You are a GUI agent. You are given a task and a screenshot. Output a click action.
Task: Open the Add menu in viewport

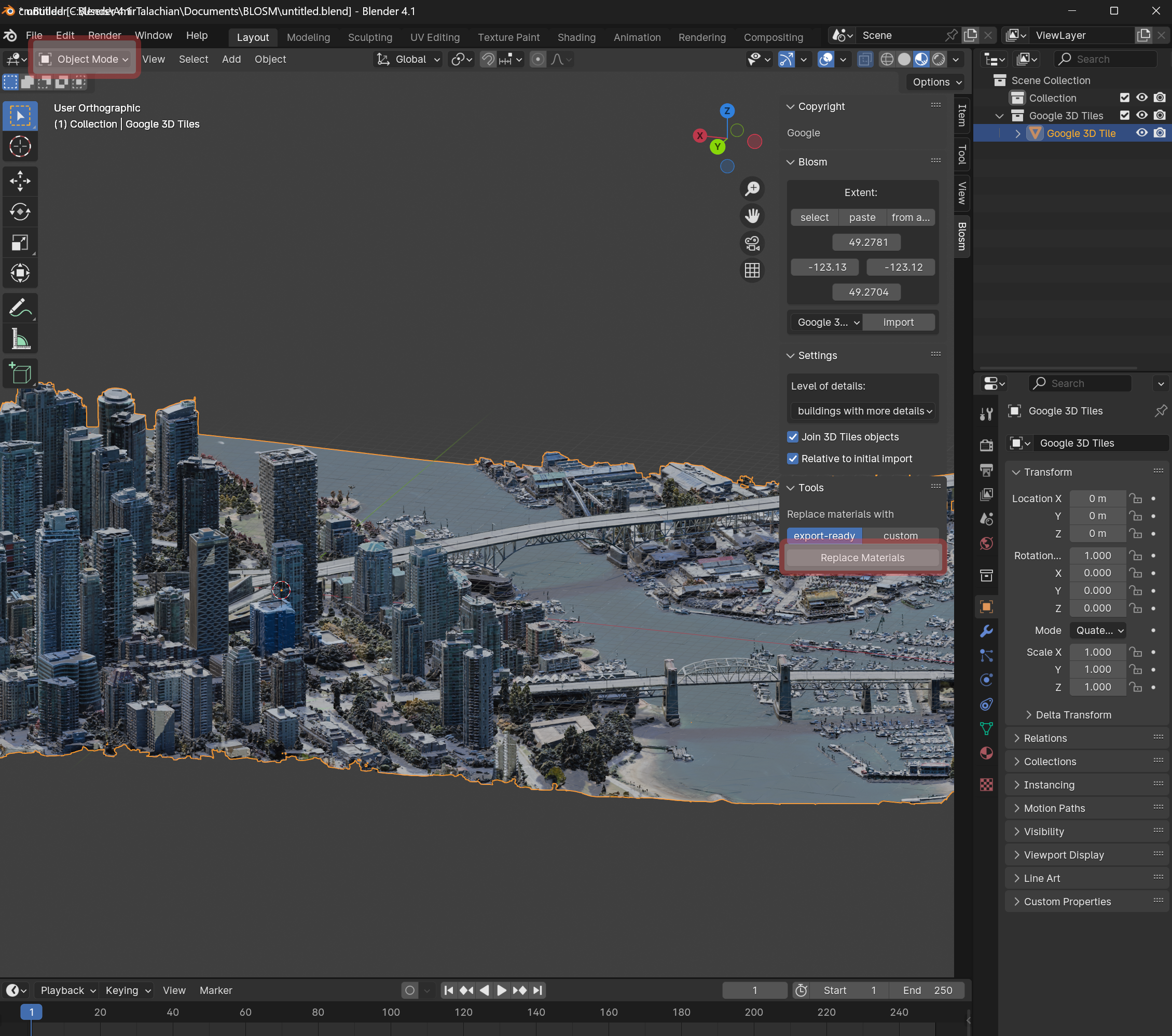(x=231, y=59)
